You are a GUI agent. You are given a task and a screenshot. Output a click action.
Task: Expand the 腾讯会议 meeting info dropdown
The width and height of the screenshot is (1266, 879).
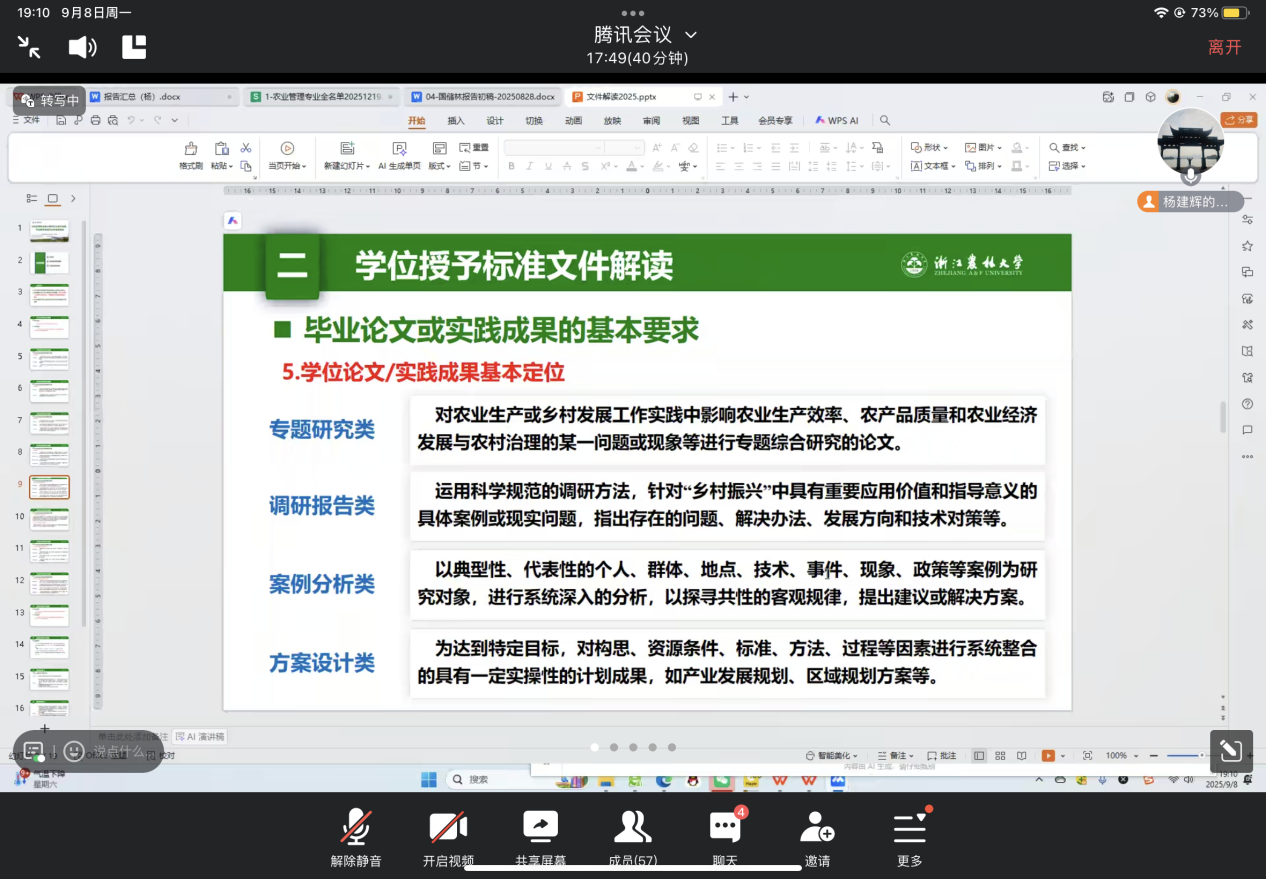point(690,35)
